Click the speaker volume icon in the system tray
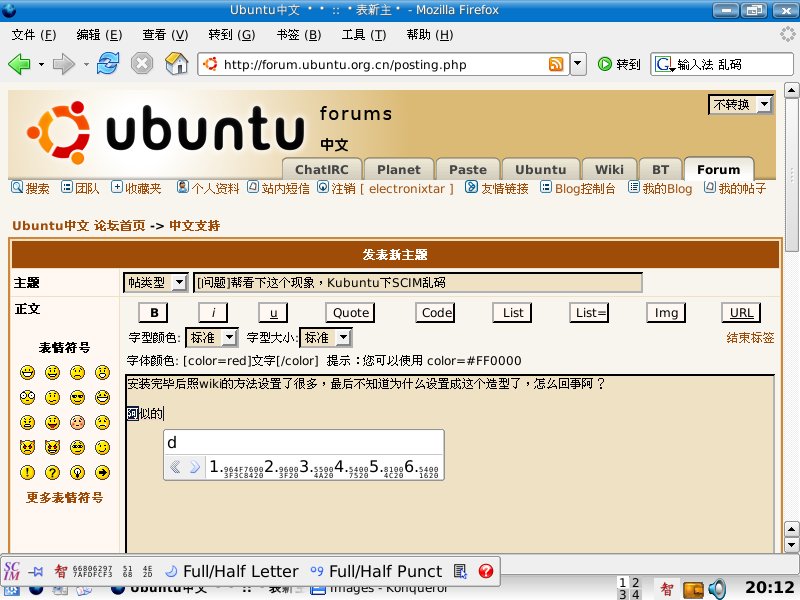The image size is (800, 600). click(x=717, y=589)
